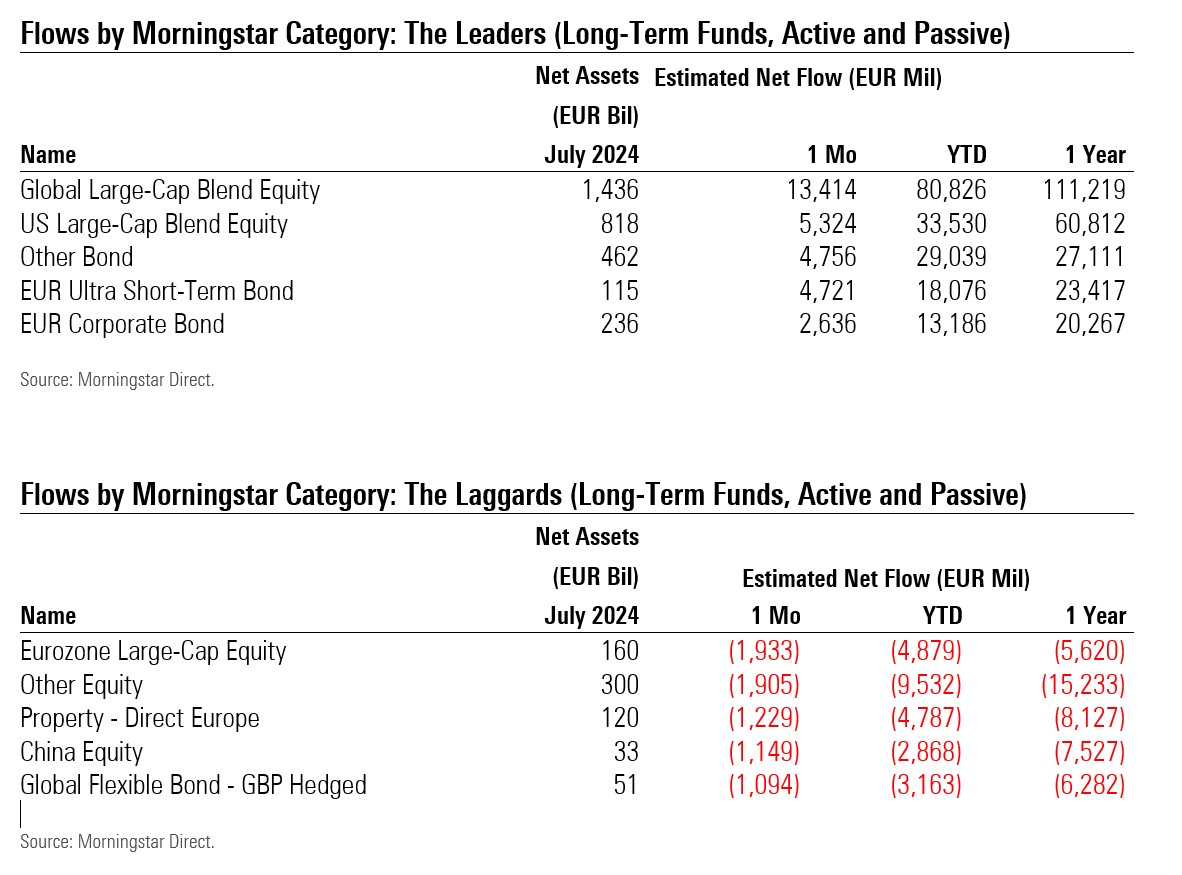Image resolution: width=1182 pixels, height=875 pixels.
Task: Select the Global Large-Cap Blend Equity row name
Action: [170, 189]
